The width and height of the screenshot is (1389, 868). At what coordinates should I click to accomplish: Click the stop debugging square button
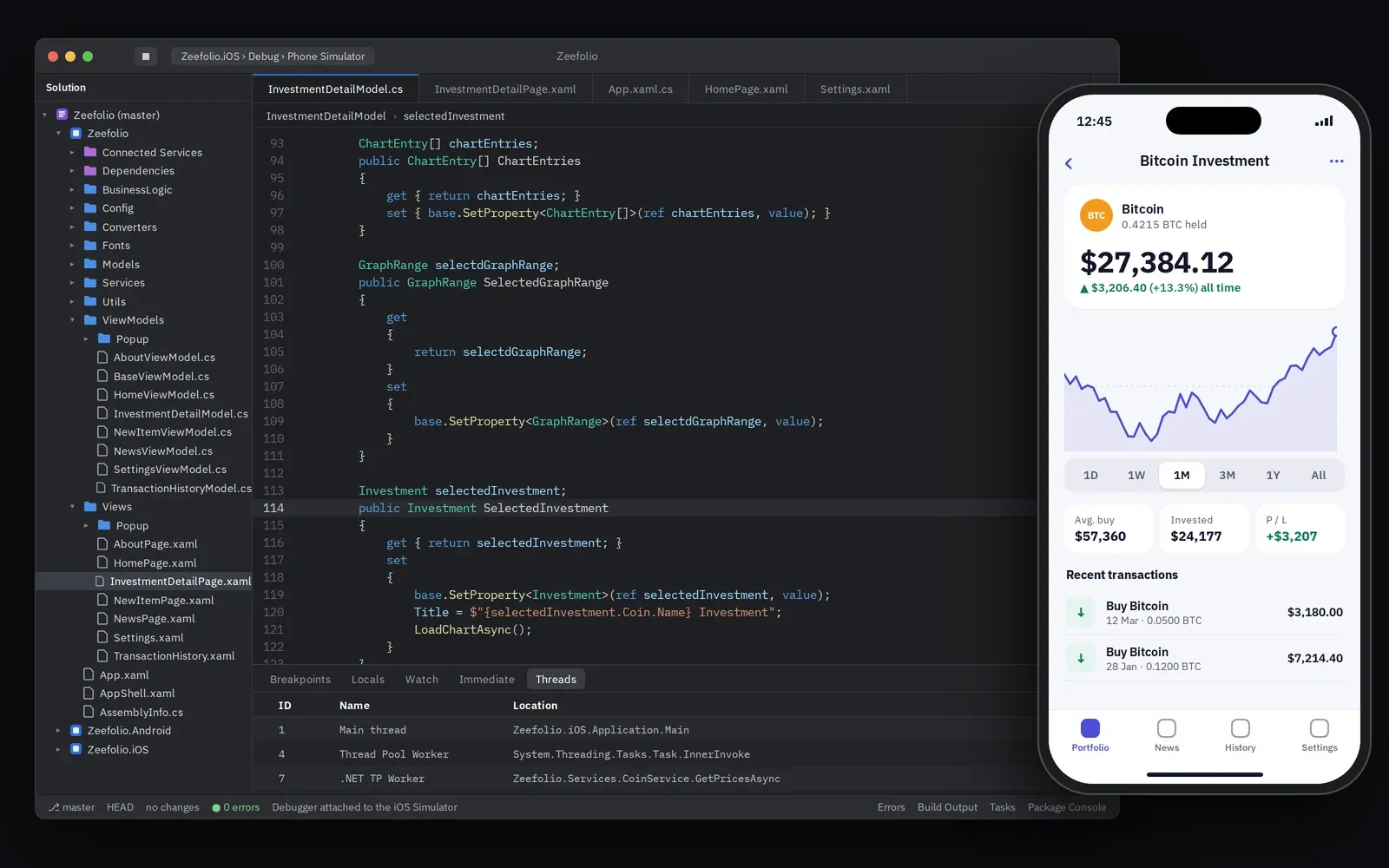point(145,56)
